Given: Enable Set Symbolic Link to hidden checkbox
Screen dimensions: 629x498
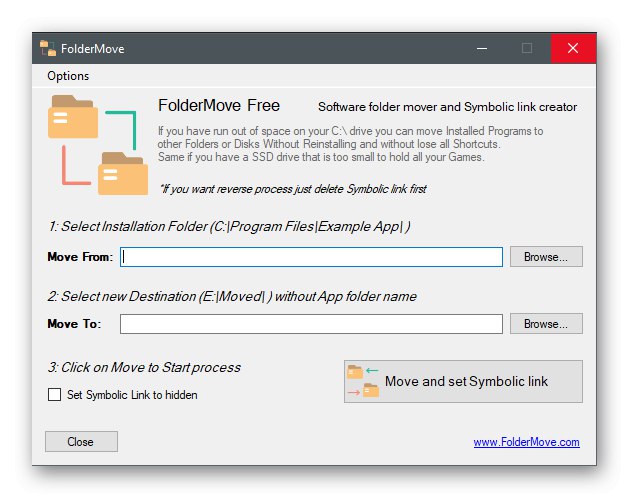Looking at the screenshot, I should coord(54,395).
